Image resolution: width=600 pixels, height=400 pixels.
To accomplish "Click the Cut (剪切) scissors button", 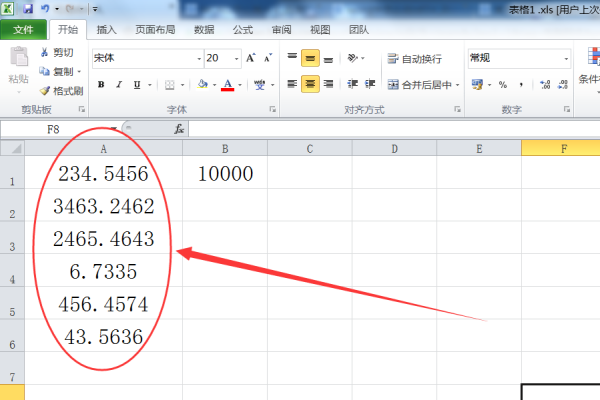I will [x=57, y=52].
